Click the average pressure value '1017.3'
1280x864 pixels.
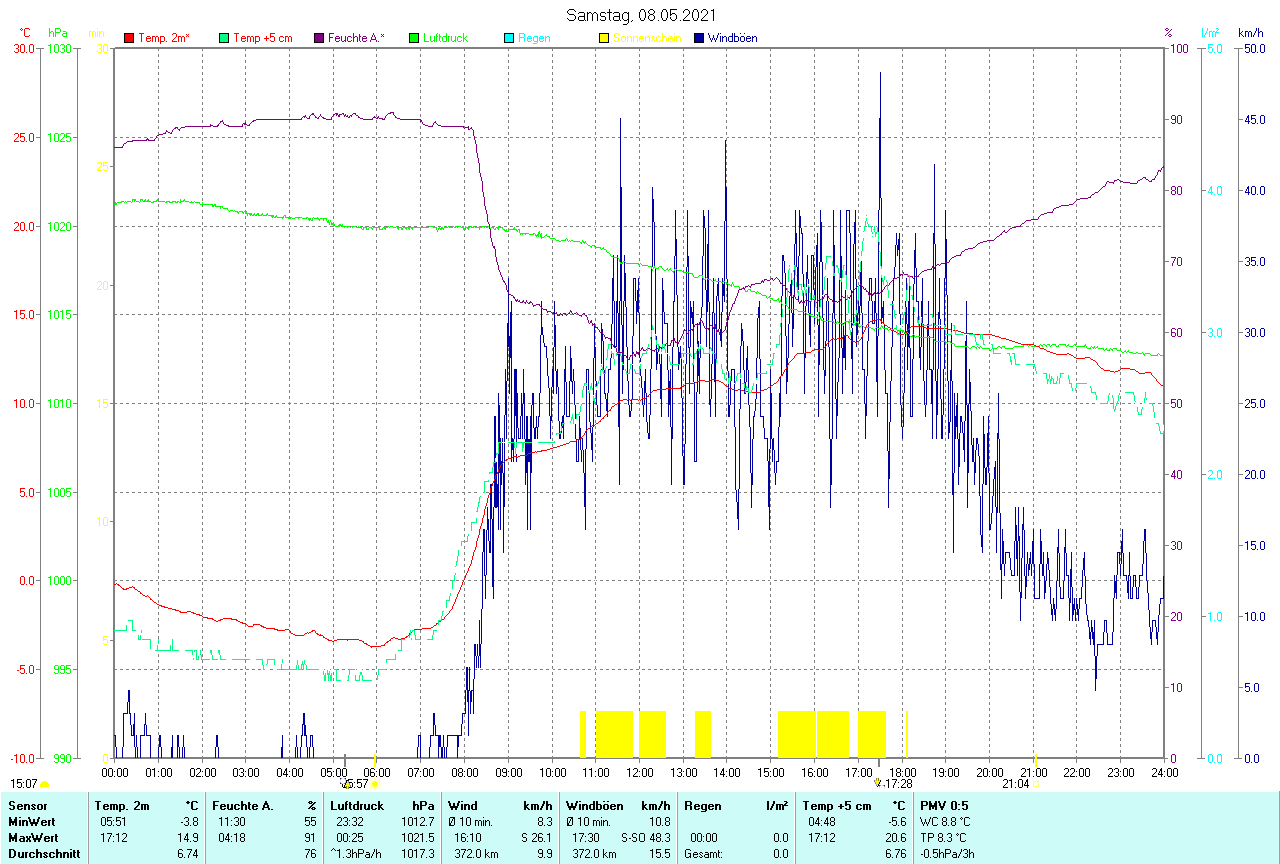(x=418, y=853)
